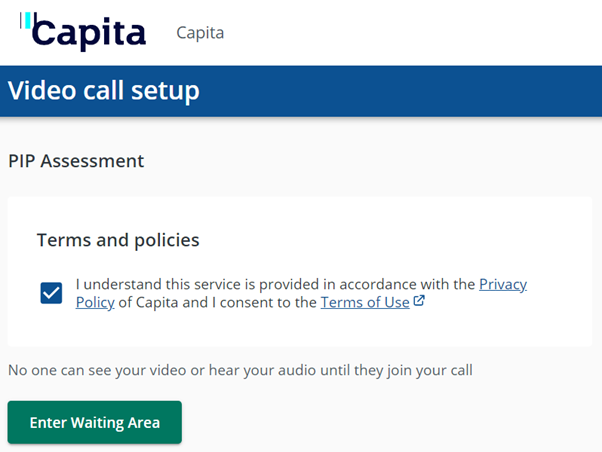Viewport: 602px width, 452px height.
Task: Click the Video call setup title
Action: tap(104, 91)
